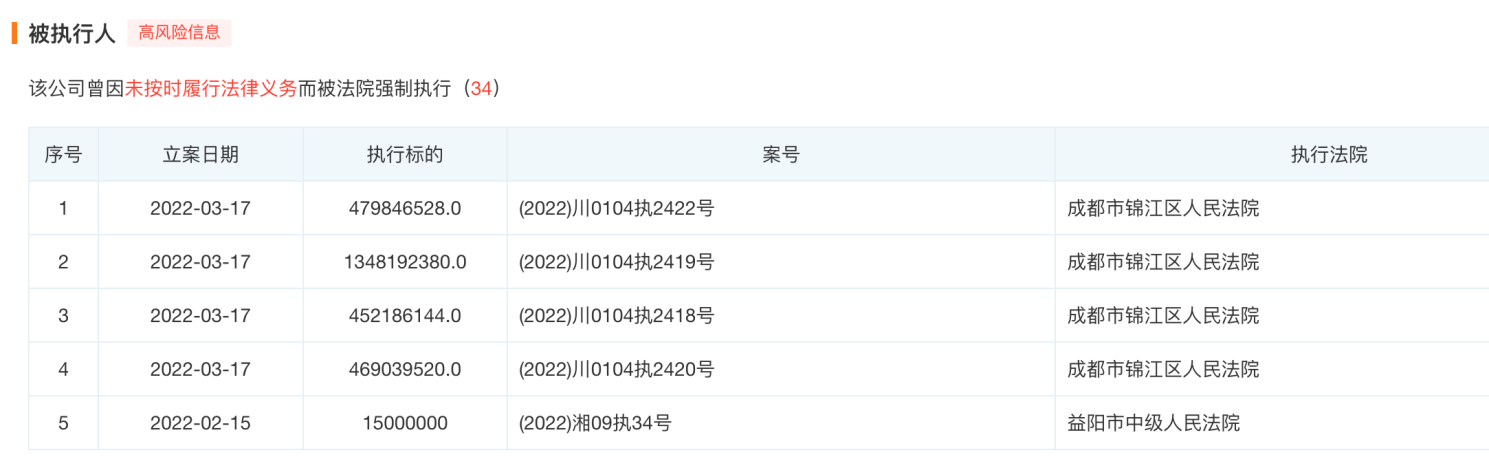Click the amount 452186144.0 in row 3
The width and height of the screenshot is (1489, 457).
405,316
